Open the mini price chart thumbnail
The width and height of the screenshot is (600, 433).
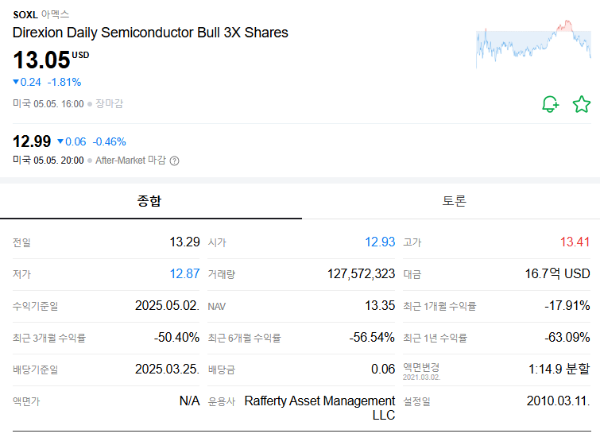(x=533, y=44)
